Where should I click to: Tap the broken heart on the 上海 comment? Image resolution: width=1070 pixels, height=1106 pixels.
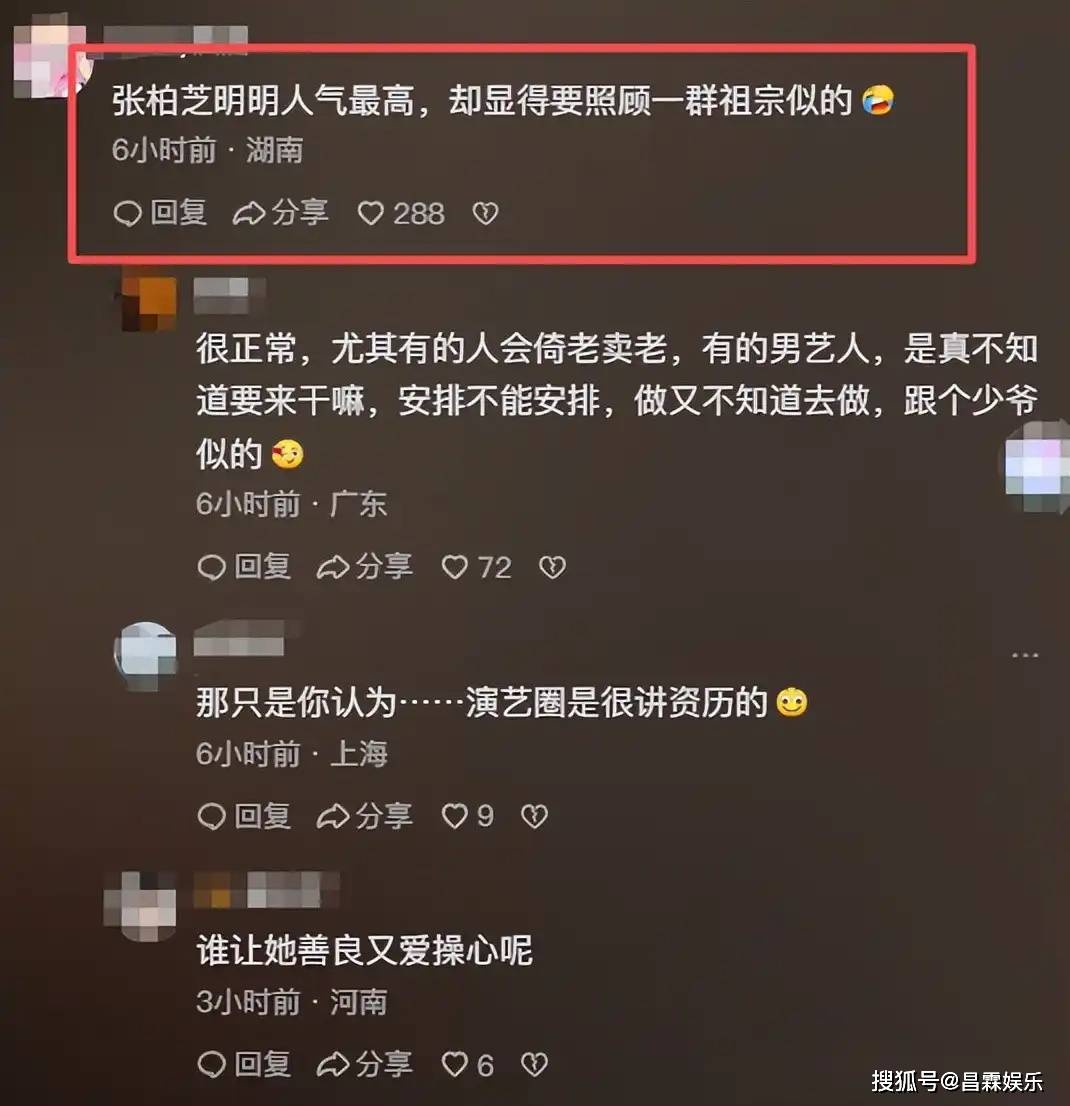point(534,816)
